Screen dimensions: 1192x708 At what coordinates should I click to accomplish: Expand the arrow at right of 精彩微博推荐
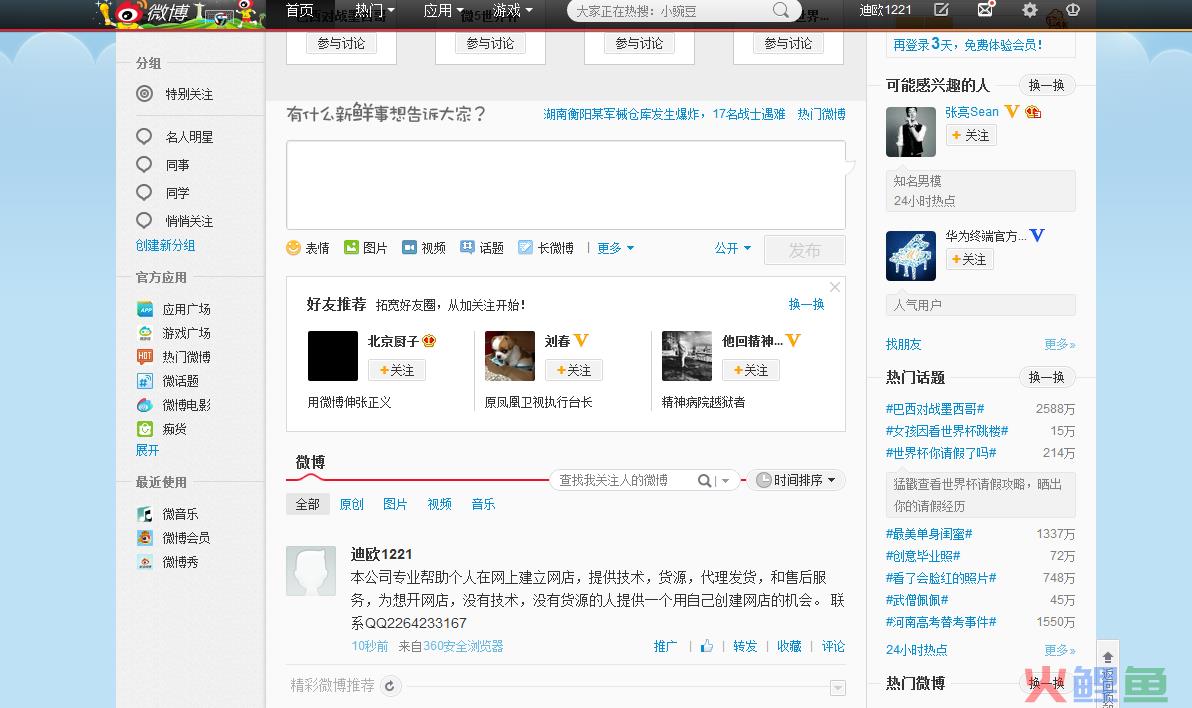pos(838,688)
